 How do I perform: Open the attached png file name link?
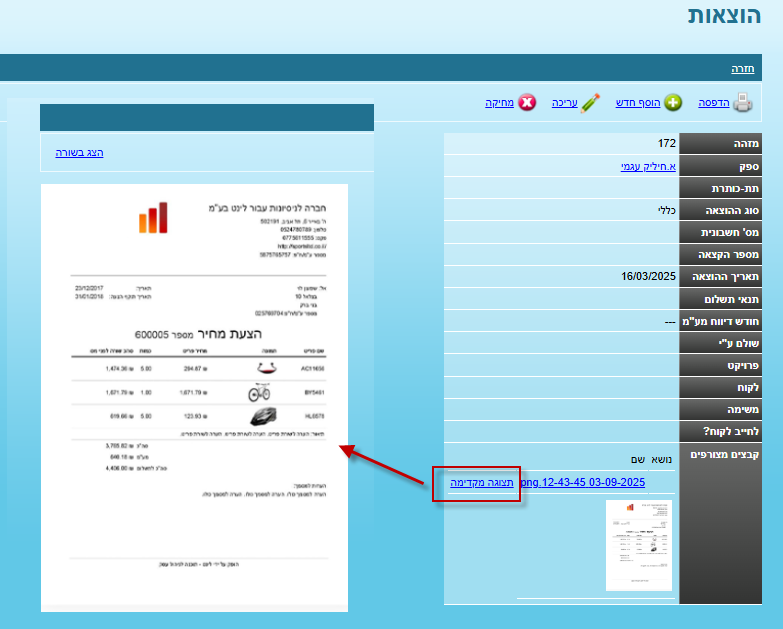click(582, 482)
